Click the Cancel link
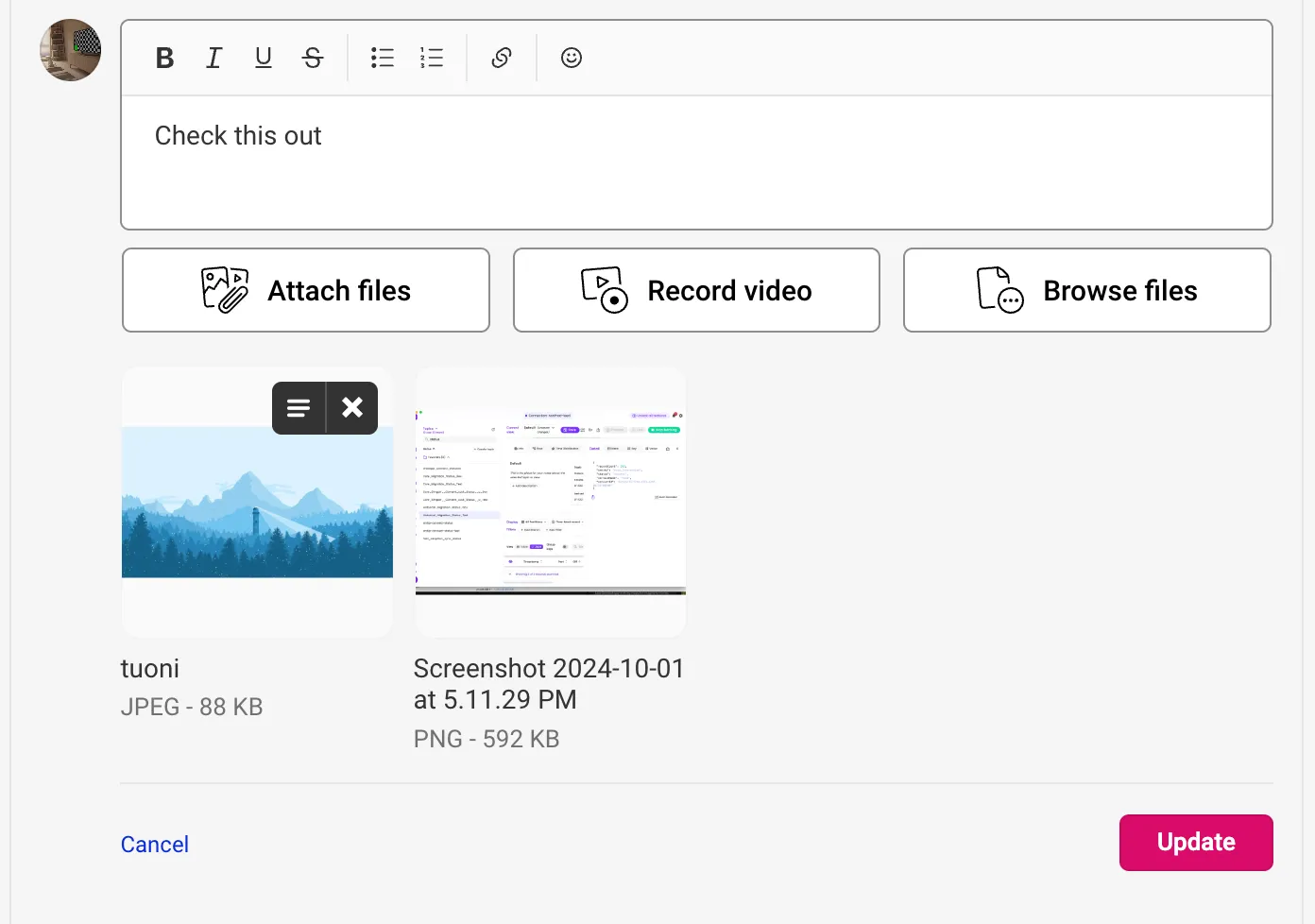Screen dimensions: 1315x924 [155, 845]
